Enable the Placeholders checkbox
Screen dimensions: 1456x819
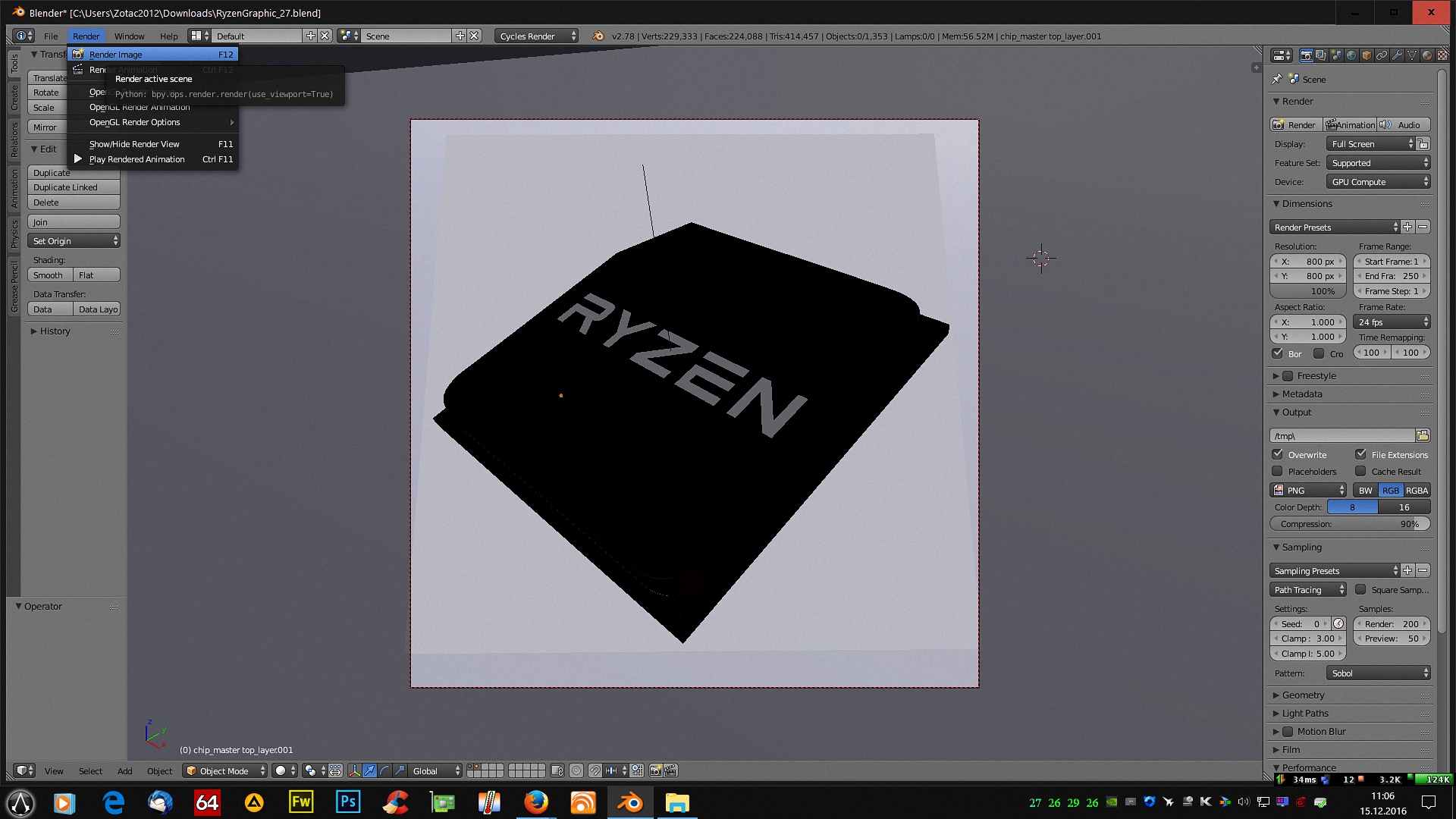[x=1278, y=471]
